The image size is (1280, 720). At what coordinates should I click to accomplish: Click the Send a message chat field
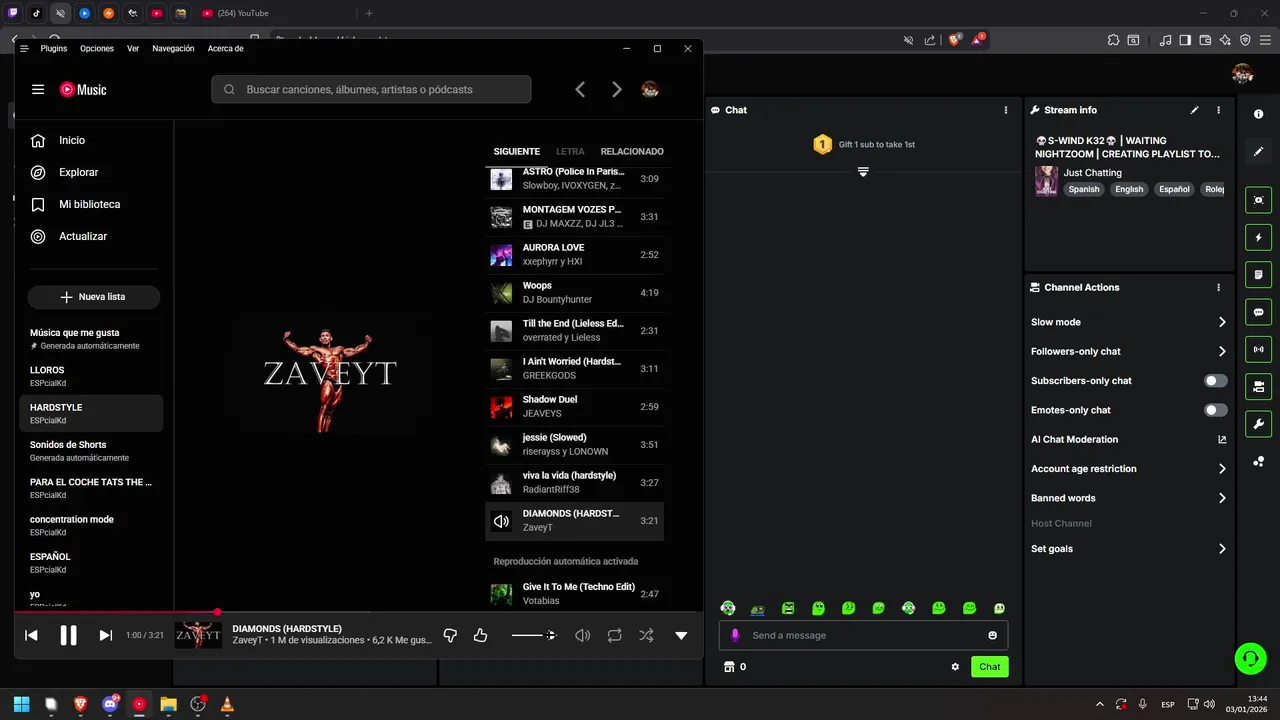pyautogui.click(x=863, y=635)
